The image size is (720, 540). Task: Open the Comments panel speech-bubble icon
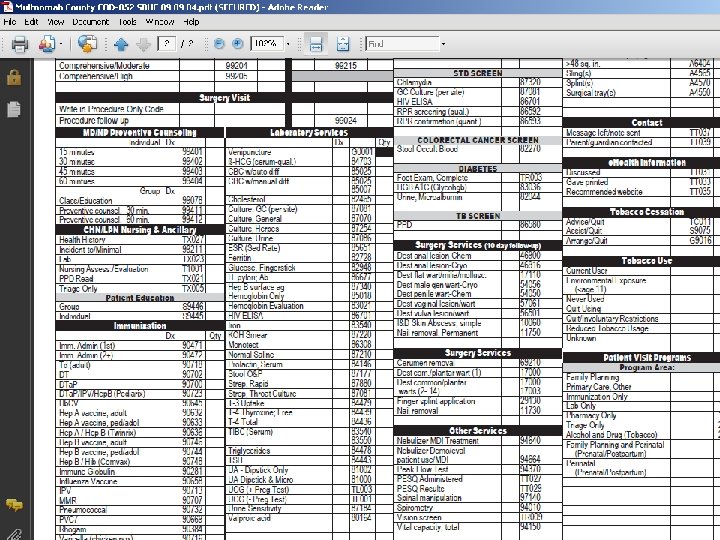pyautogui.click(x=14, y=505)
